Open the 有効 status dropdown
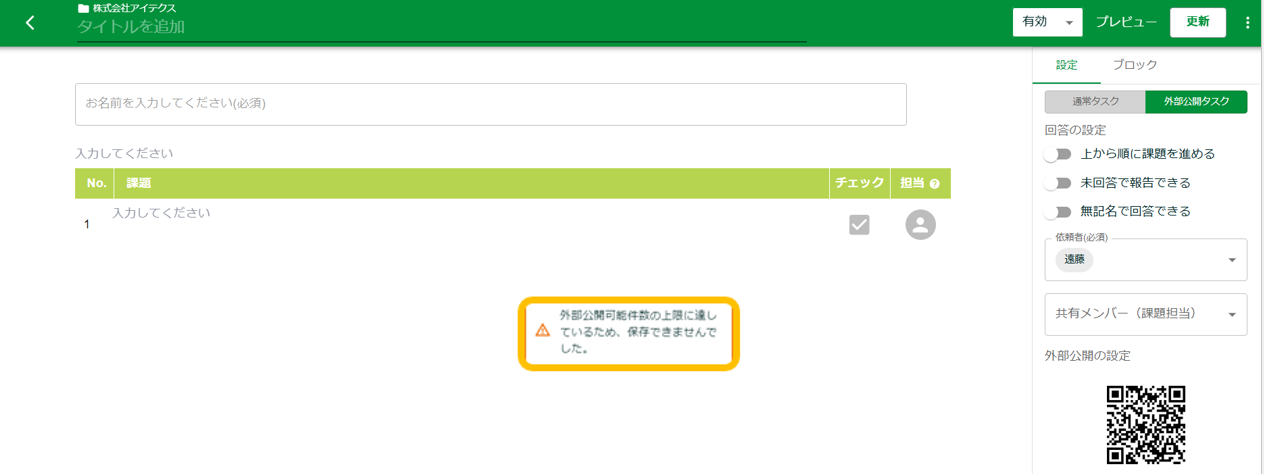Image resolution: width=1264 pixels, height=474 pixels. (1047, 22)
